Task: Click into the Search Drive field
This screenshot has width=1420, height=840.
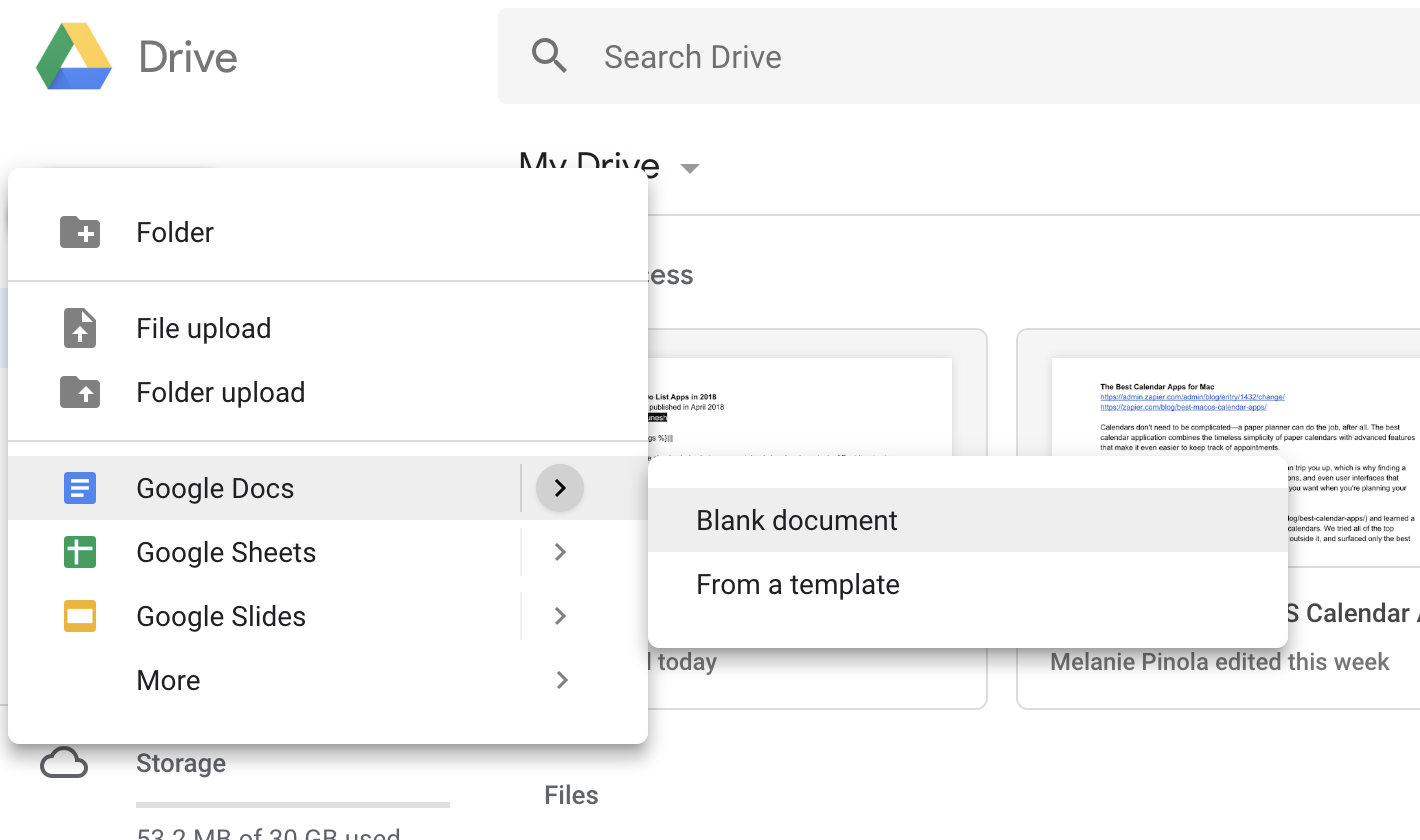Action: pyautogui.click(x=958, y=56)
